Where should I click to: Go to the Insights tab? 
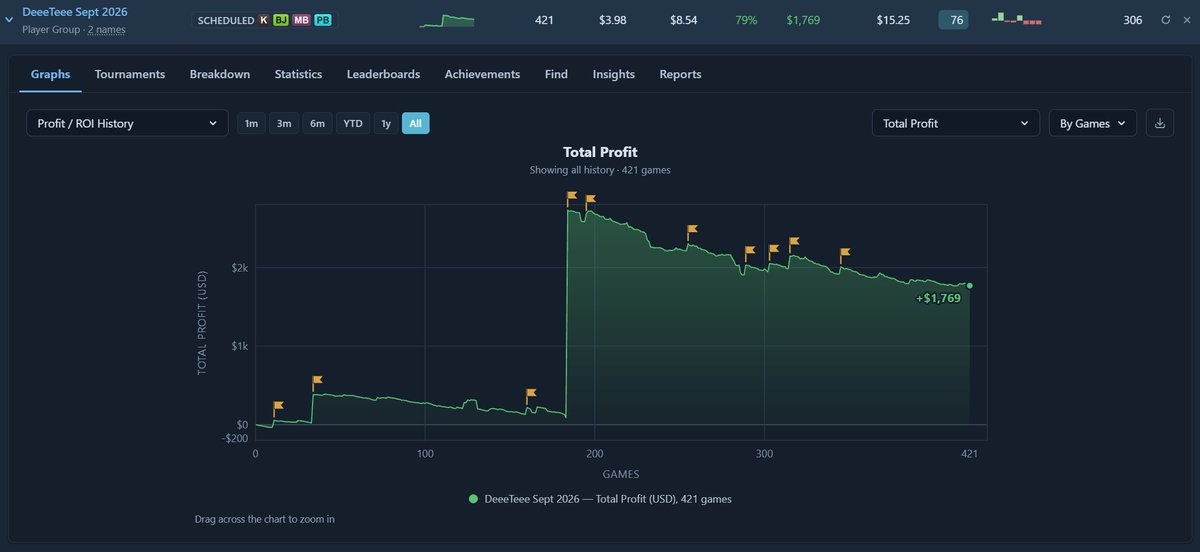pos(613,74)
